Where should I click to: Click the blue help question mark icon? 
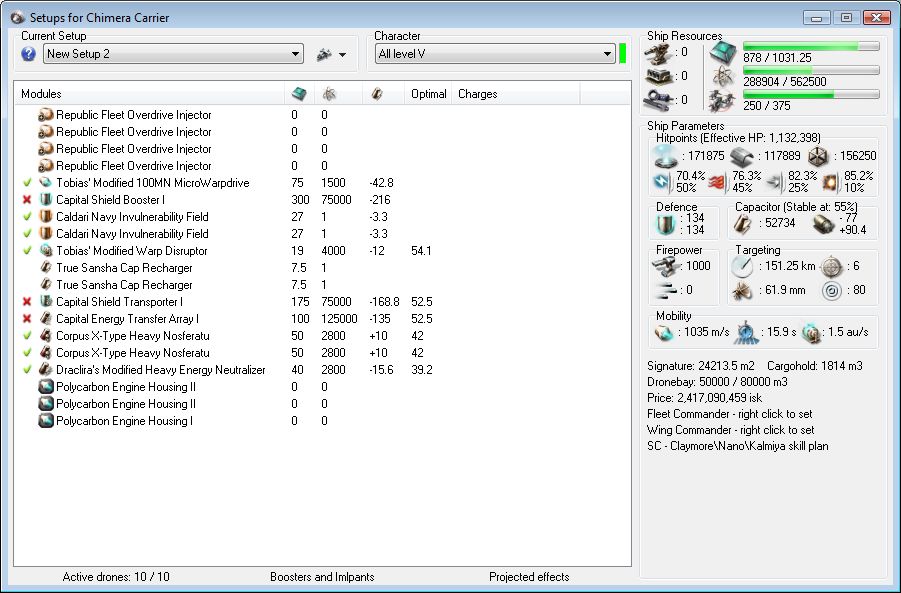[x=28, y=54]
